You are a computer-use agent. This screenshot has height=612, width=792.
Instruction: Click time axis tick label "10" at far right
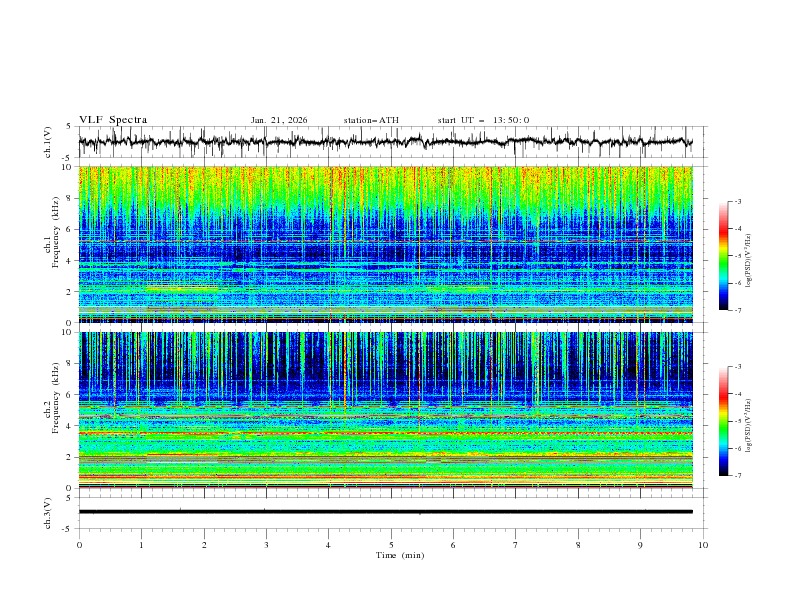(703, 545)
